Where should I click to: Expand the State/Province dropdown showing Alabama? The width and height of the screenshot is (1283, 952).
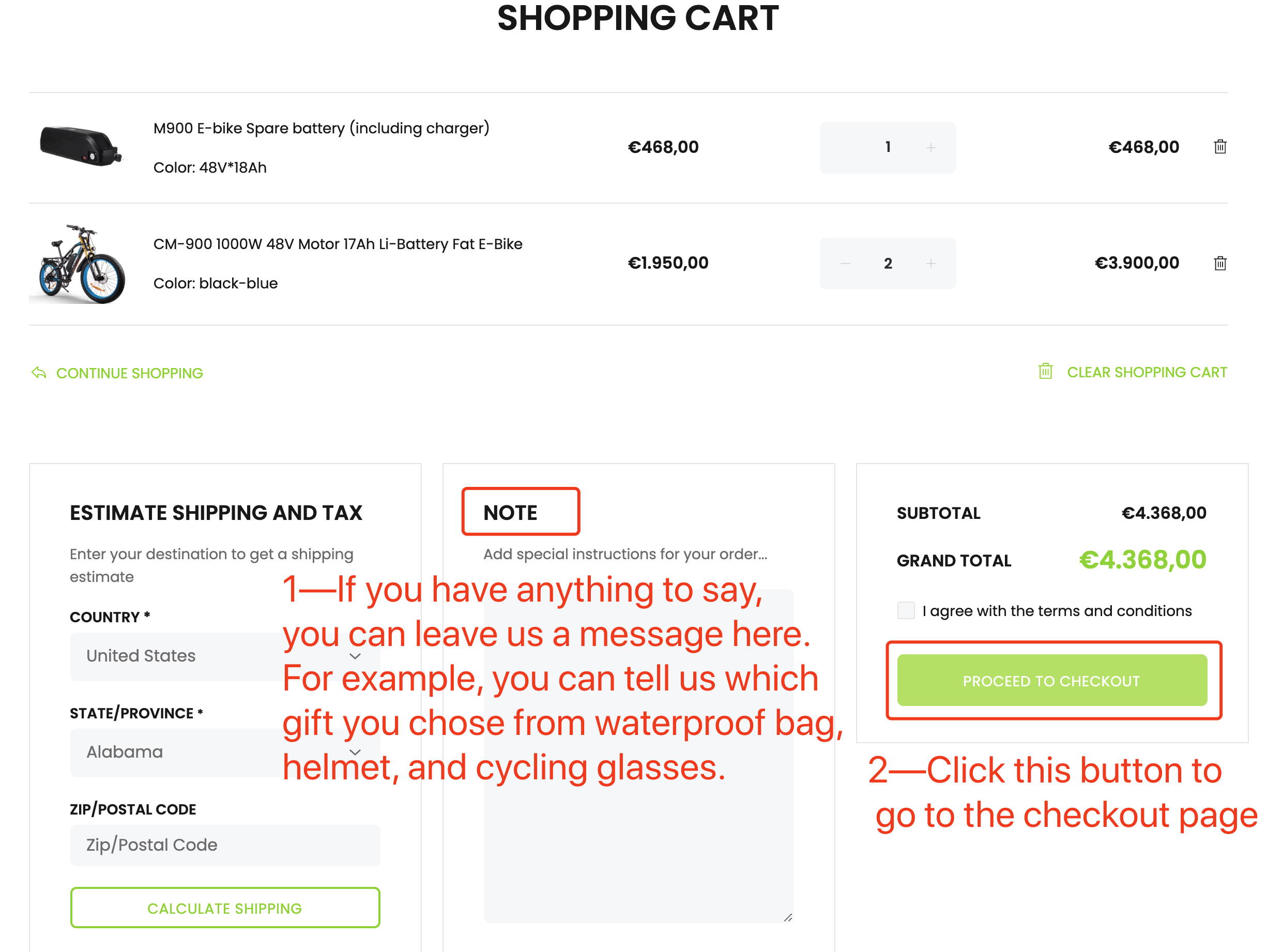(x=225, y=753)
